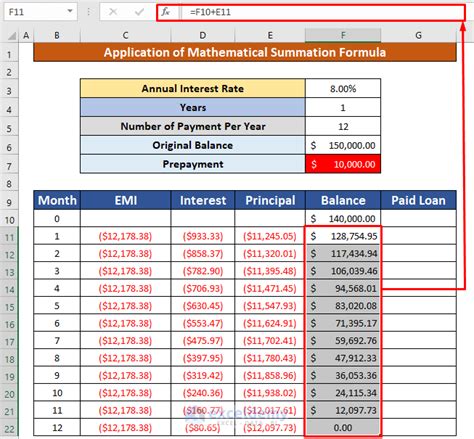This screenshot has height=439, width=474.
Task: Select row 11 header
Action: [9, 237]
